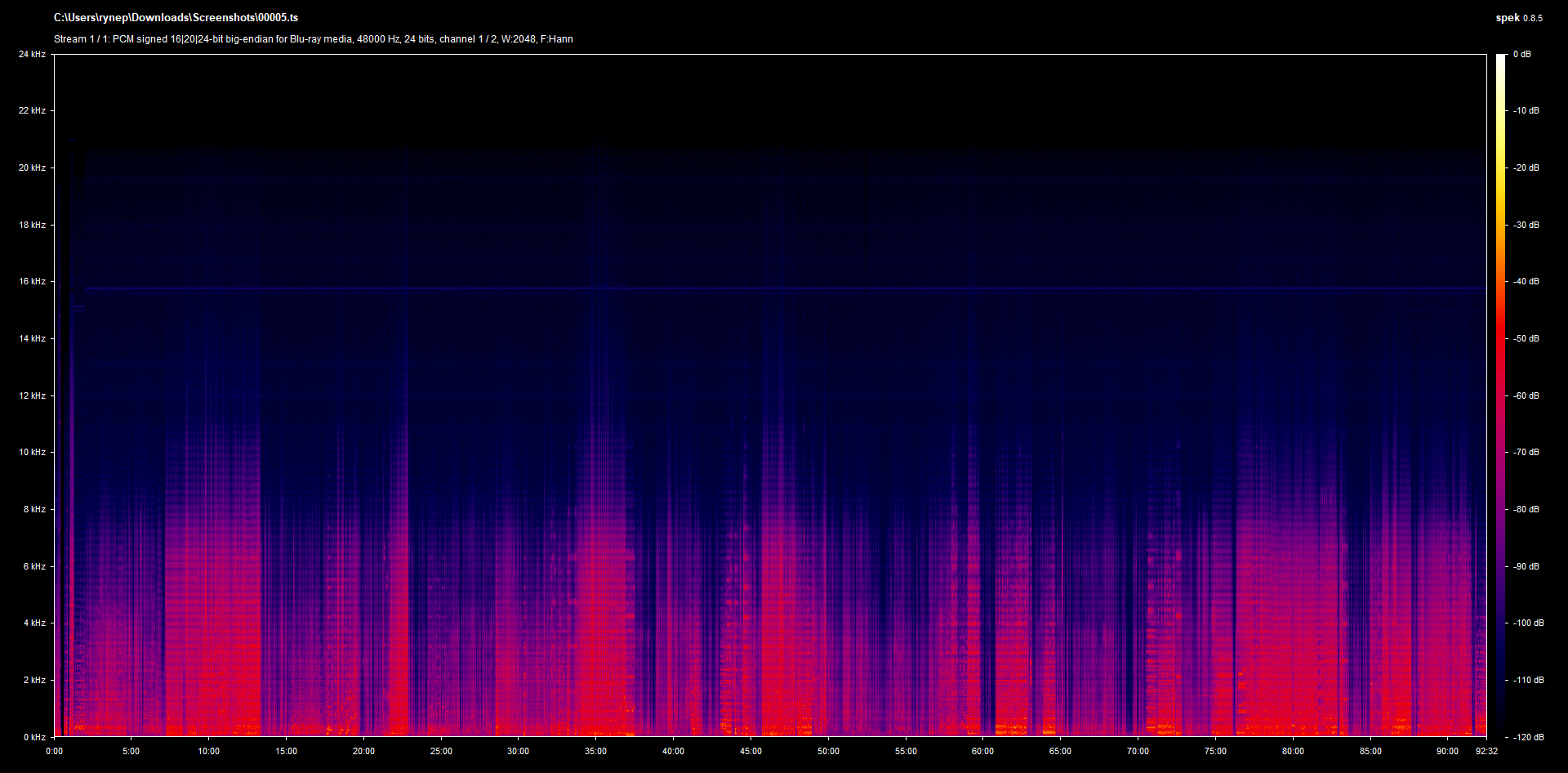Select the 0 kHz frequency axis label
1568x773 pixels.
click(34, 737)
